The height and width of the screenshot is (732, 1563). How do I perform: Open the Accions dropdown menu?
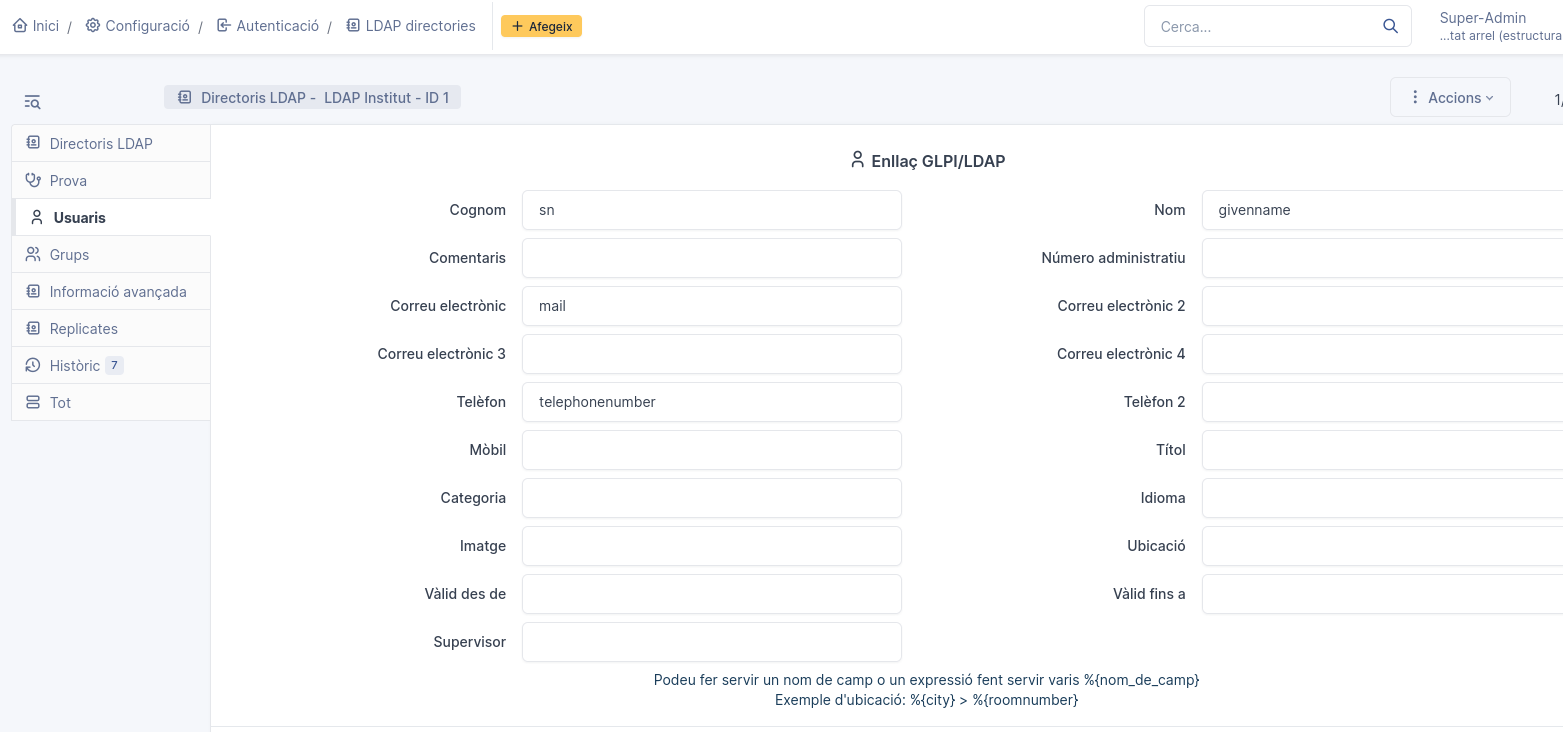pyautogui.click(x=1450, y=97)
